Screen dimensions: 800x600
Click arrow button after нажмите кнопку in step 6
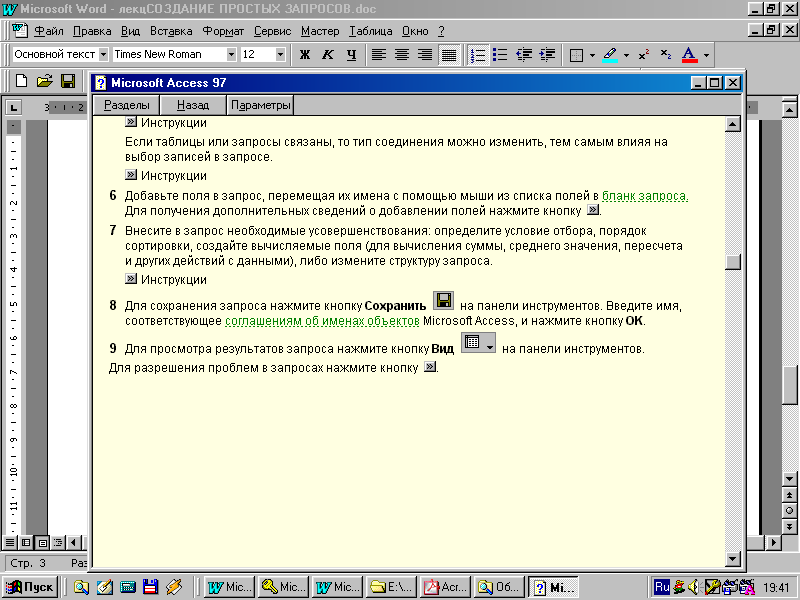(x=592, y=210)
